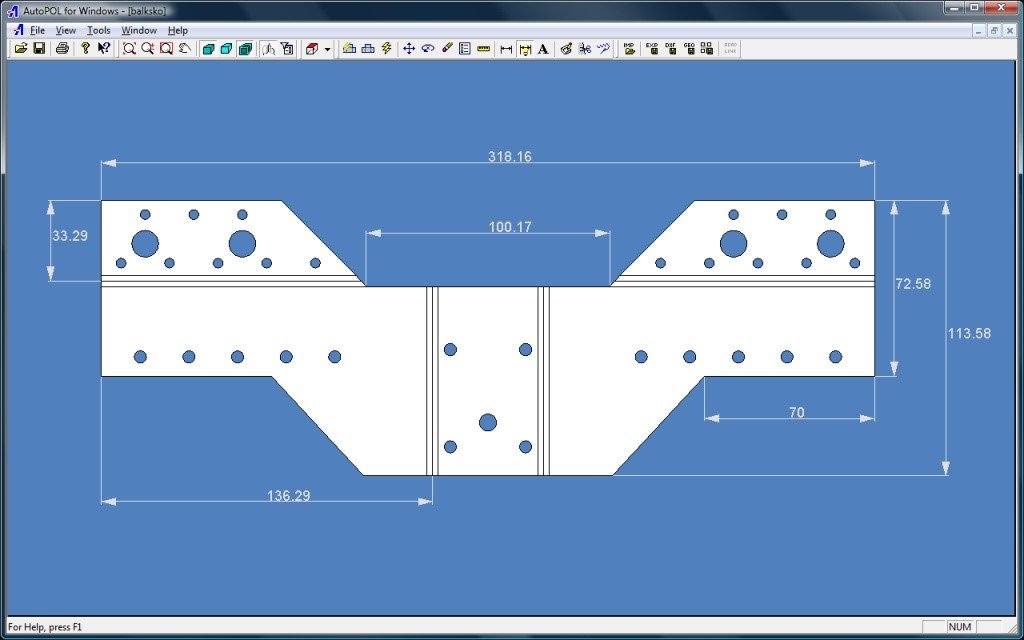
Task: Select the first teal 3D box view
Action: point(208,48)
